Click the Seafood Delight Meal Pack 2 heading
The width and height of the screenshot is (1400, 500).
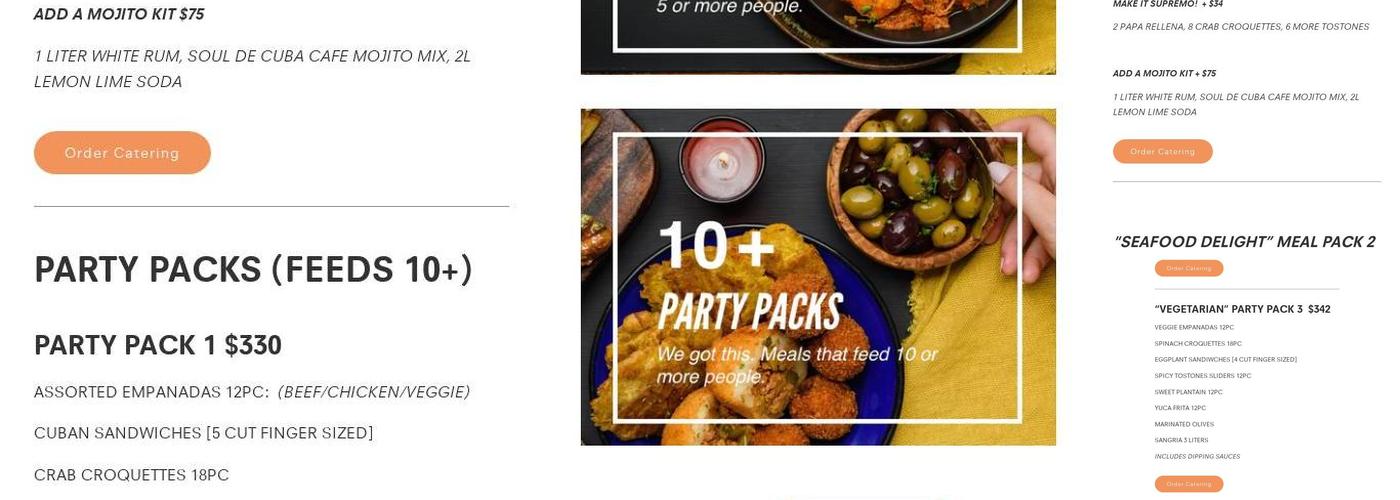(1244, 242)
